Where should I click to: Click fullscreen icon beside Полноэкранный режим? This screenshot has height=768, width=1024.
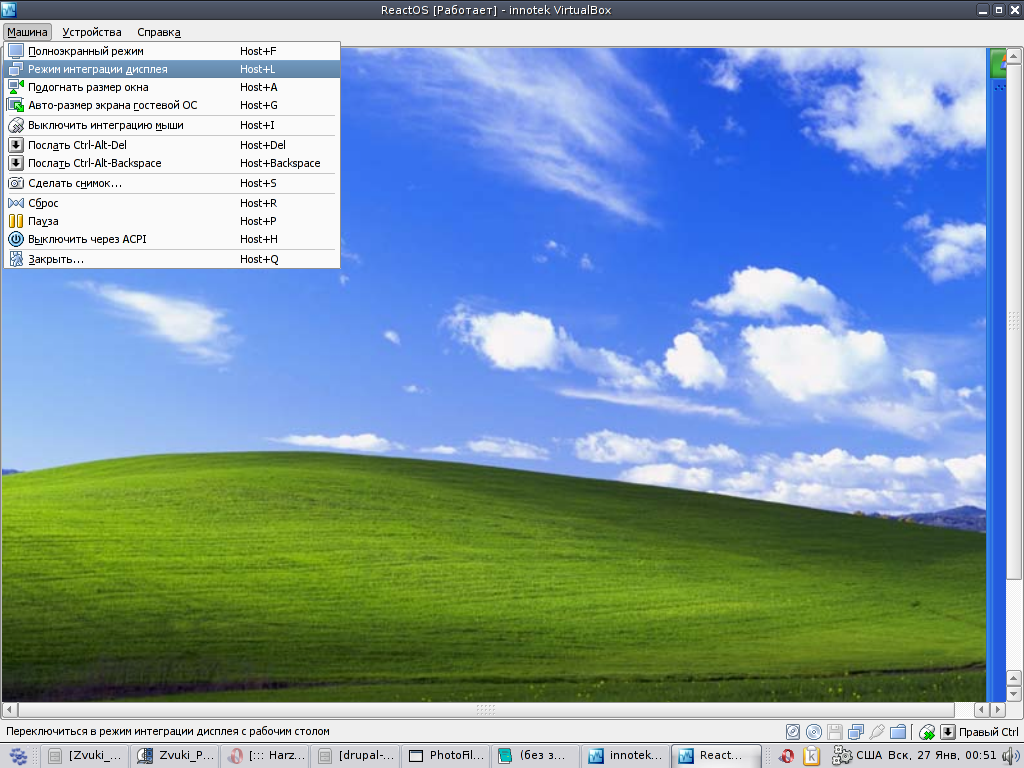click(x=16, y=51)
